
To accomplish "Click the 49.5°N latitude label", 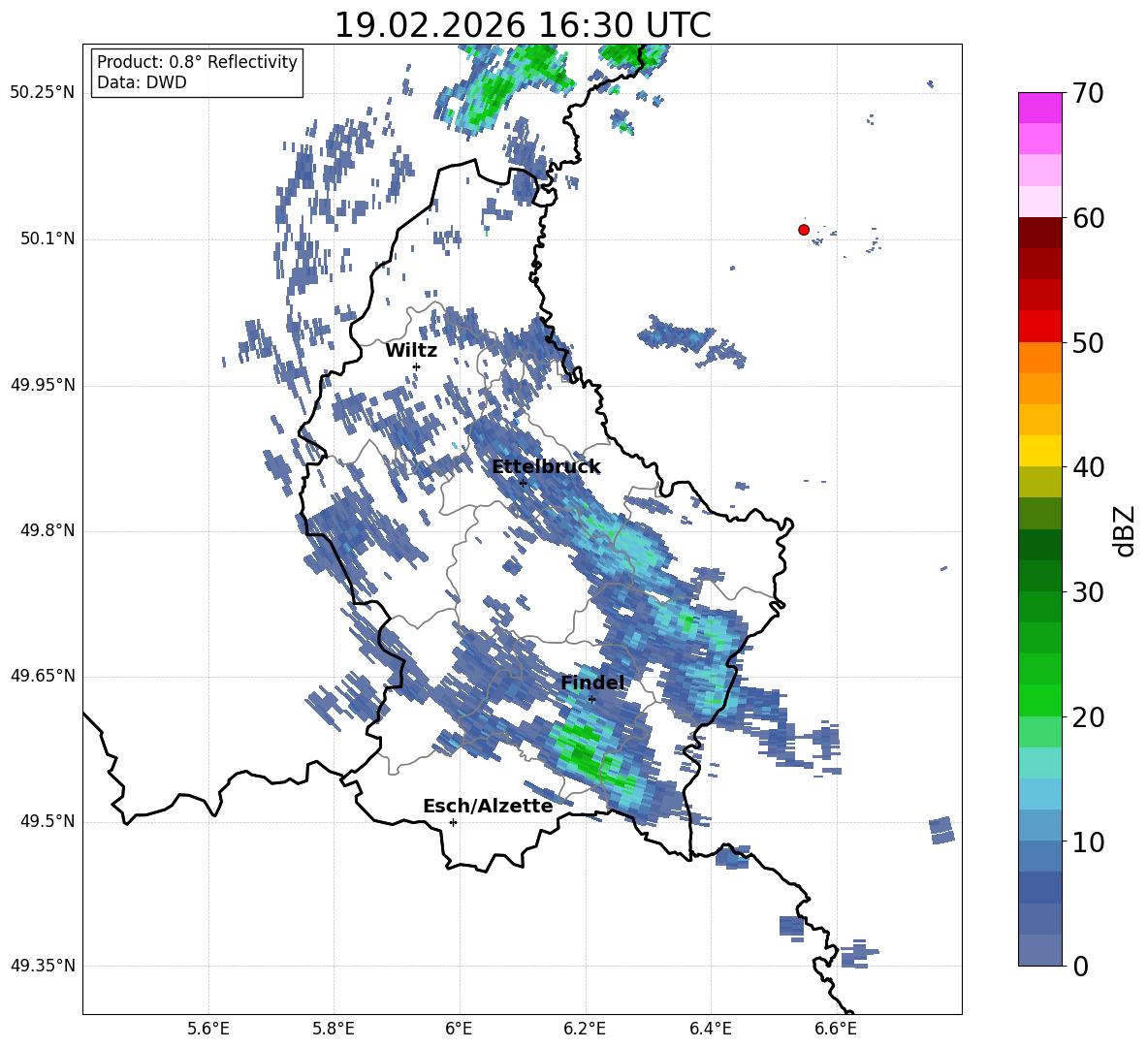I will [48, 821].
